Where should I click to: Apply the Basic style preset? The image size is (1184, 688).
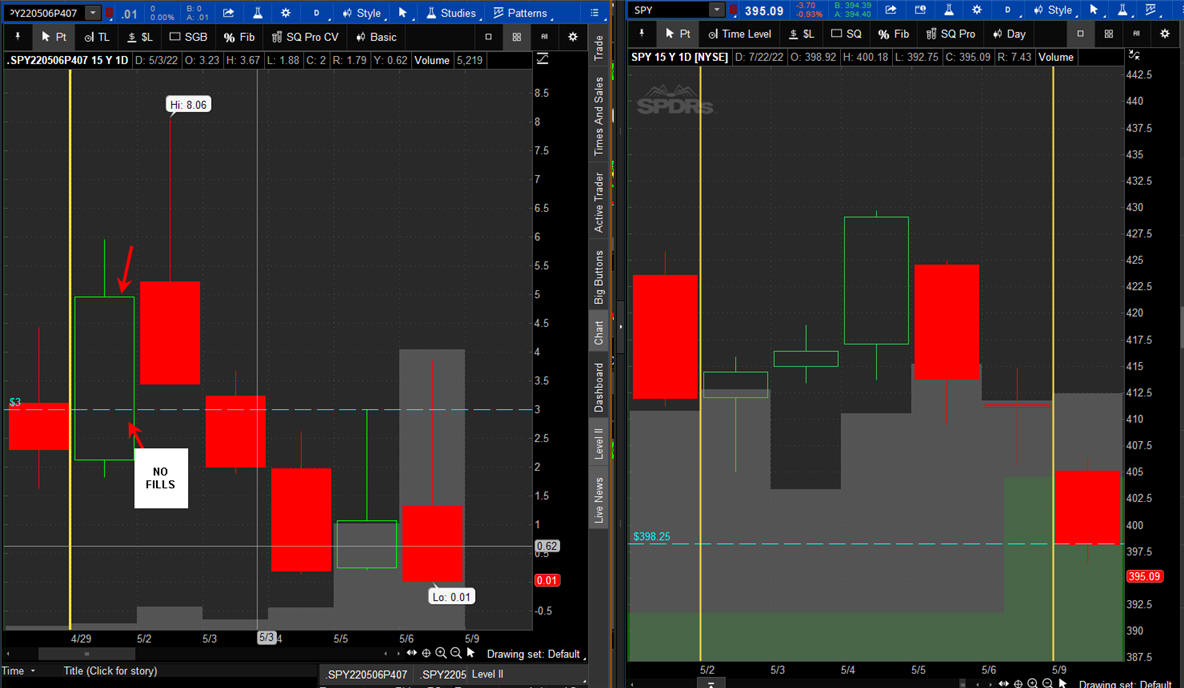click(x=376, y=36)
